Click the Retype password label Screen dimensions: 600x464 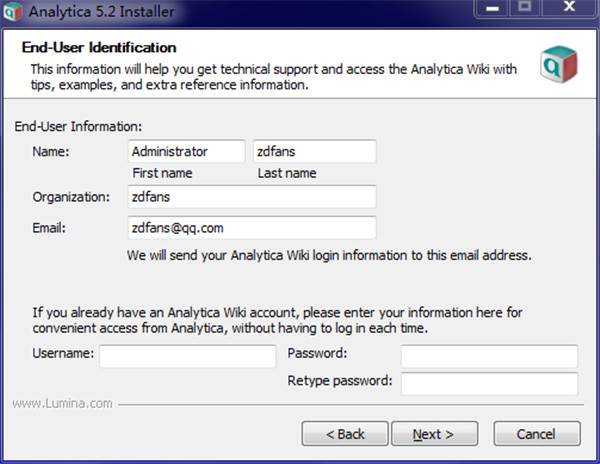click(339, 382)
